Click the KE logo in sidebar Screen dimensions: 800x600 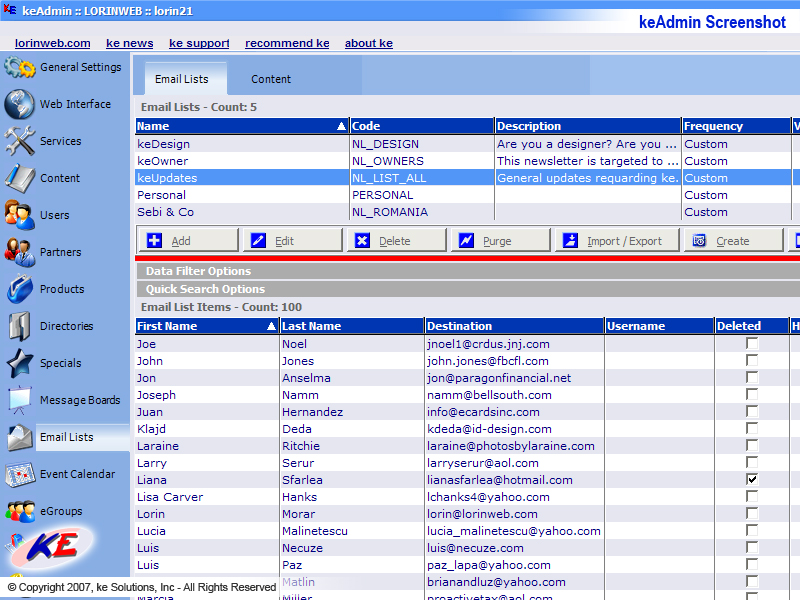click(52, 546)
